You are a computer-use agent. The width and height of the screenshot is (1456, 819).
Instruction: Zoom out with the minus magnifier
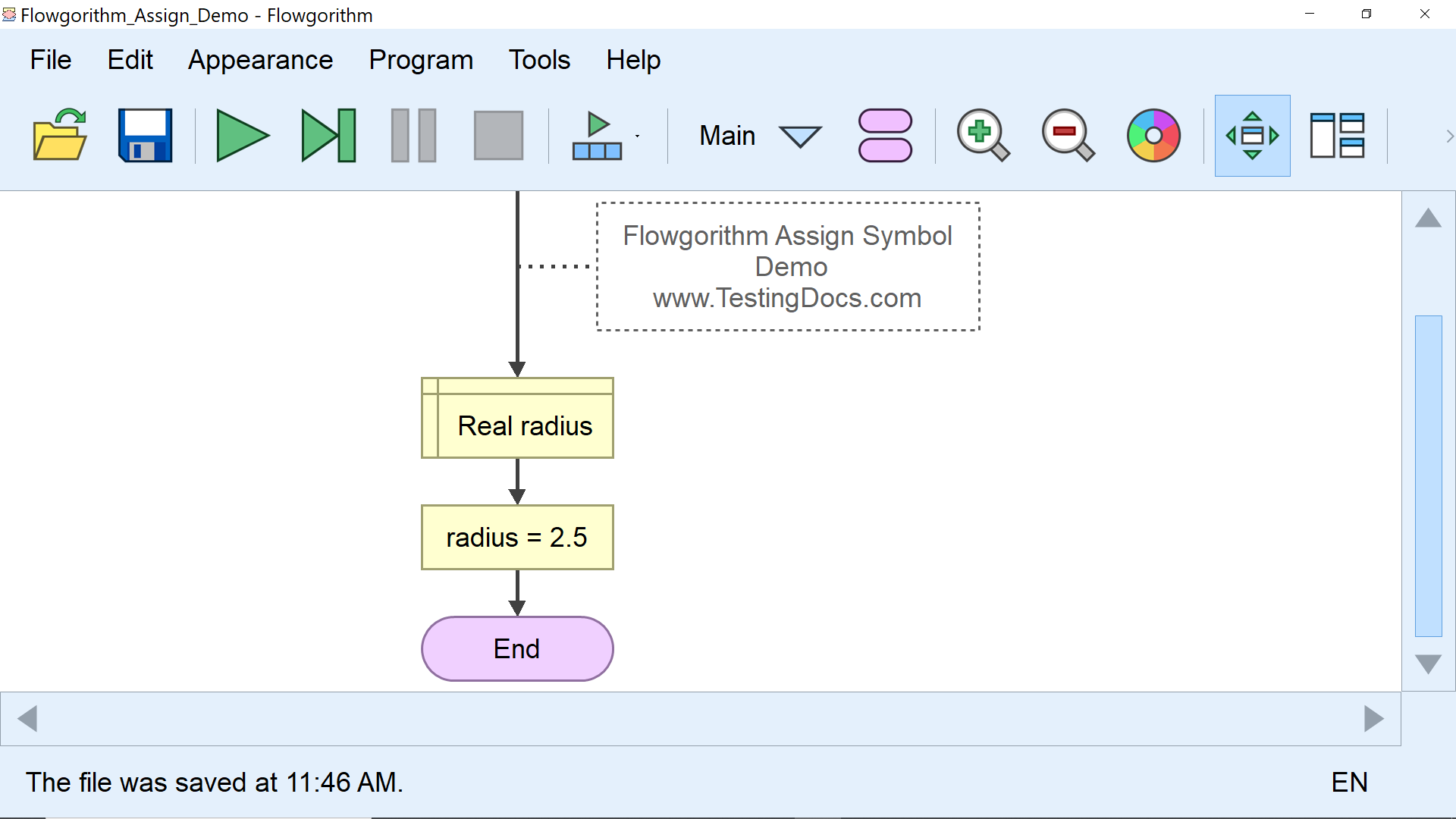(x=1067, y=136)
